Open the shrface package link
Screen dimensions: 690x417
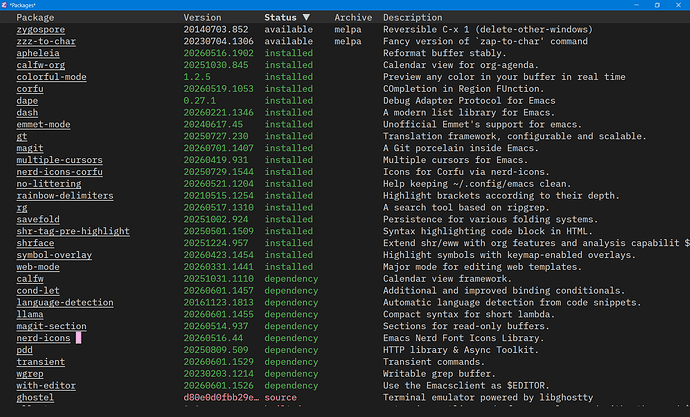point(35,243)
